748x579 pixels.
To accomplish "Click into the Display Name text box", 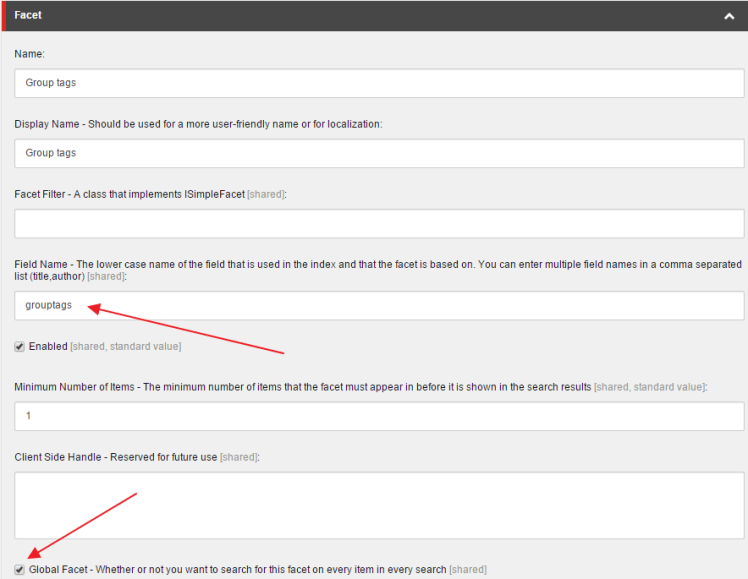I will [379, 153].
